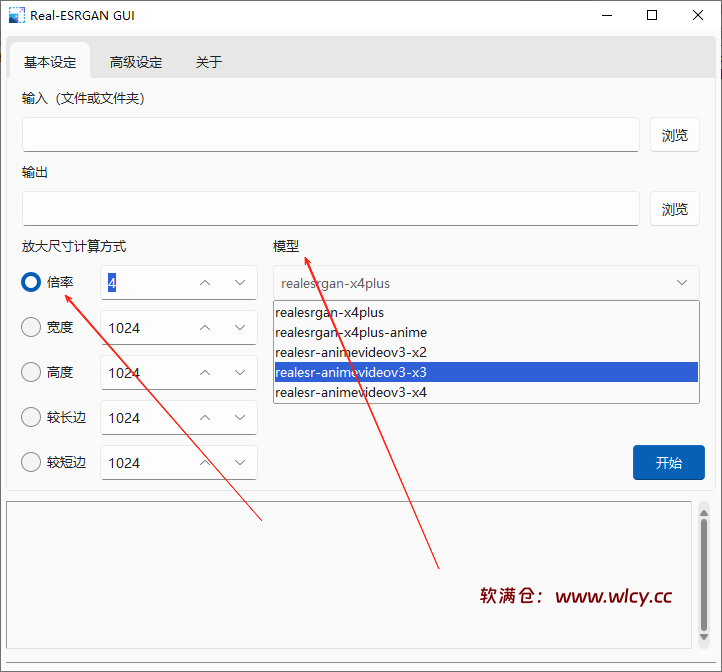Click the Real-ESRGAN GUI app icon
Screen dimensions: 722x672
point(17,15)
